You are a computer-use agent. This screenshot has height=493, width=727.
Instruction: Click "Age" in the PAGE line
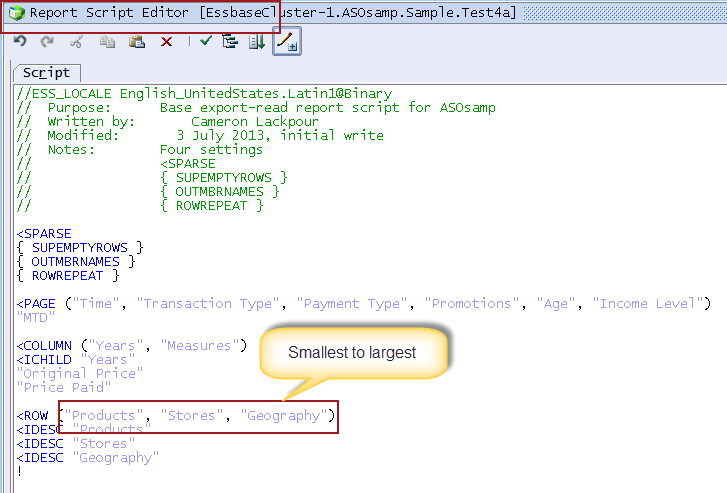click(555, 304)
